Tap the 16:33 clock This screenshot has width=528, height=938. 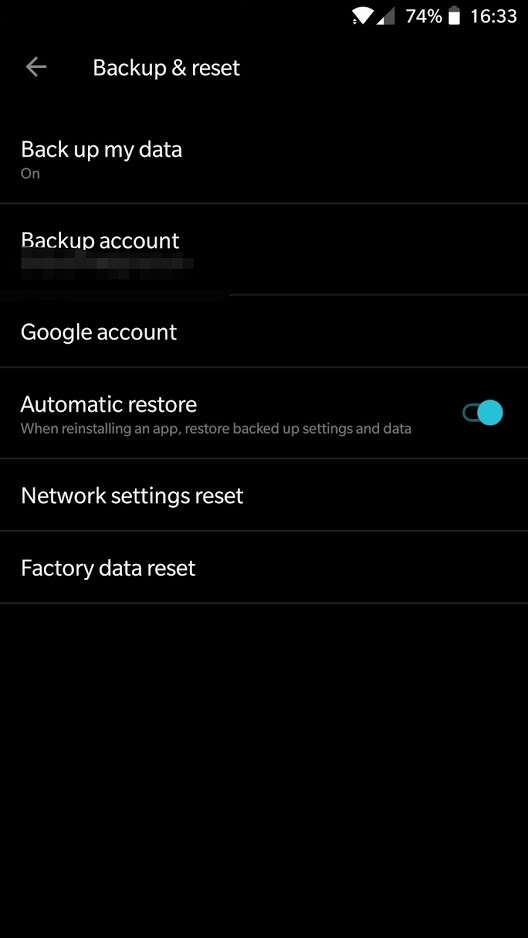(493, 16)
